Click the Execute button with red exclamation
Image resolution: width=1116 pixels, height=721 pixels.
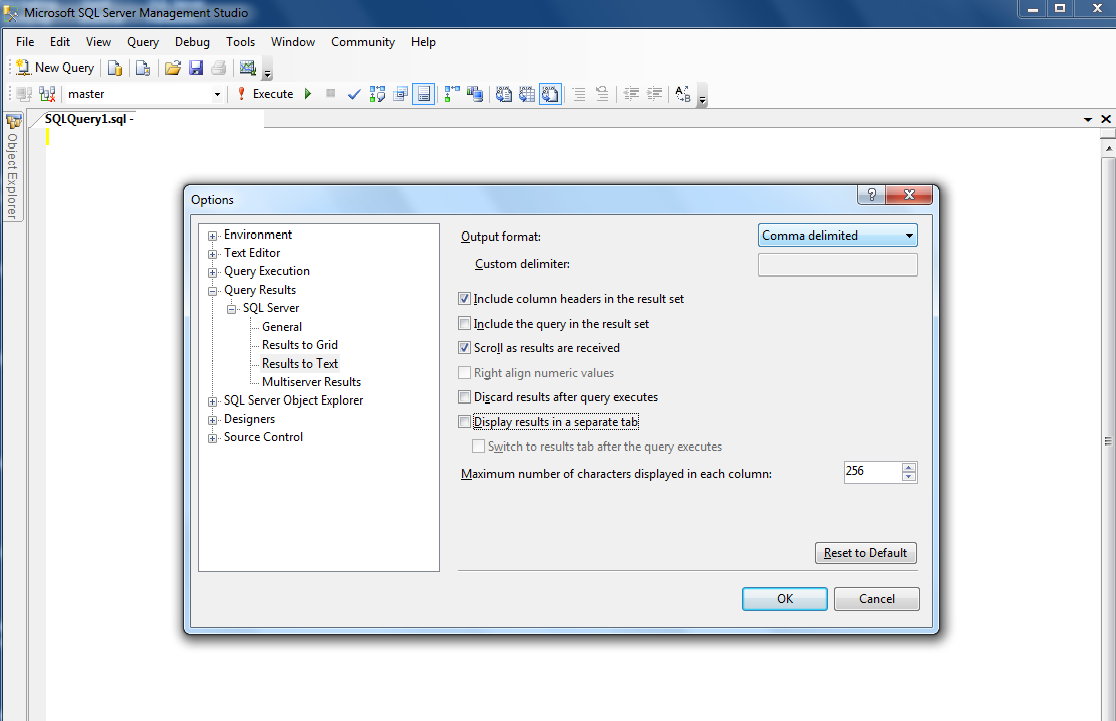coord(265,94)
